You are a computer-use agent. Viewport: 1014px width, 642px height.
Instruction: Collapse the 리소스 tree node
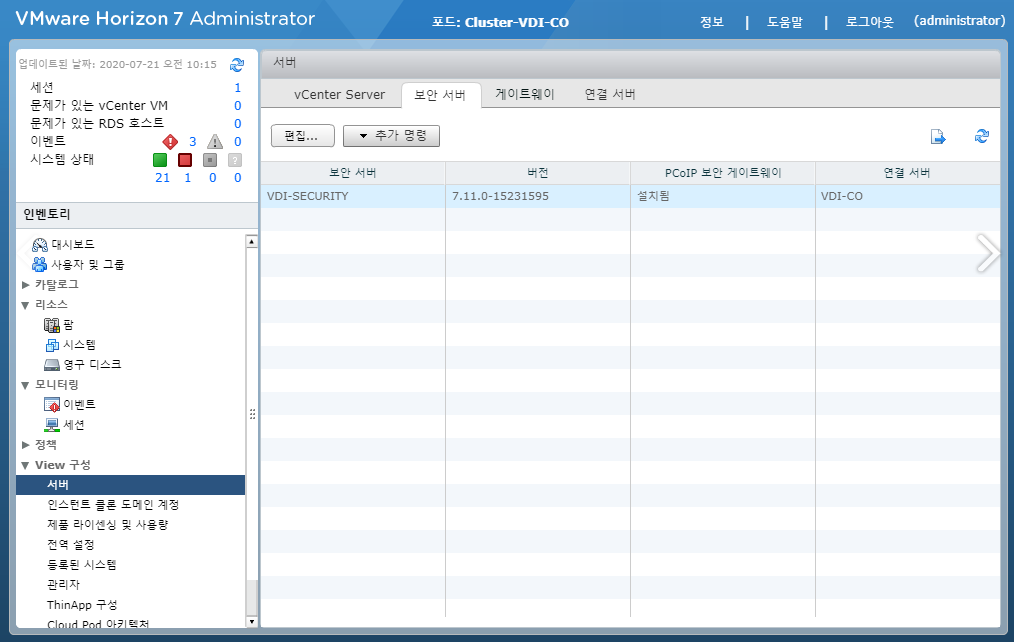pyautogui.click(x=25, y=305)
